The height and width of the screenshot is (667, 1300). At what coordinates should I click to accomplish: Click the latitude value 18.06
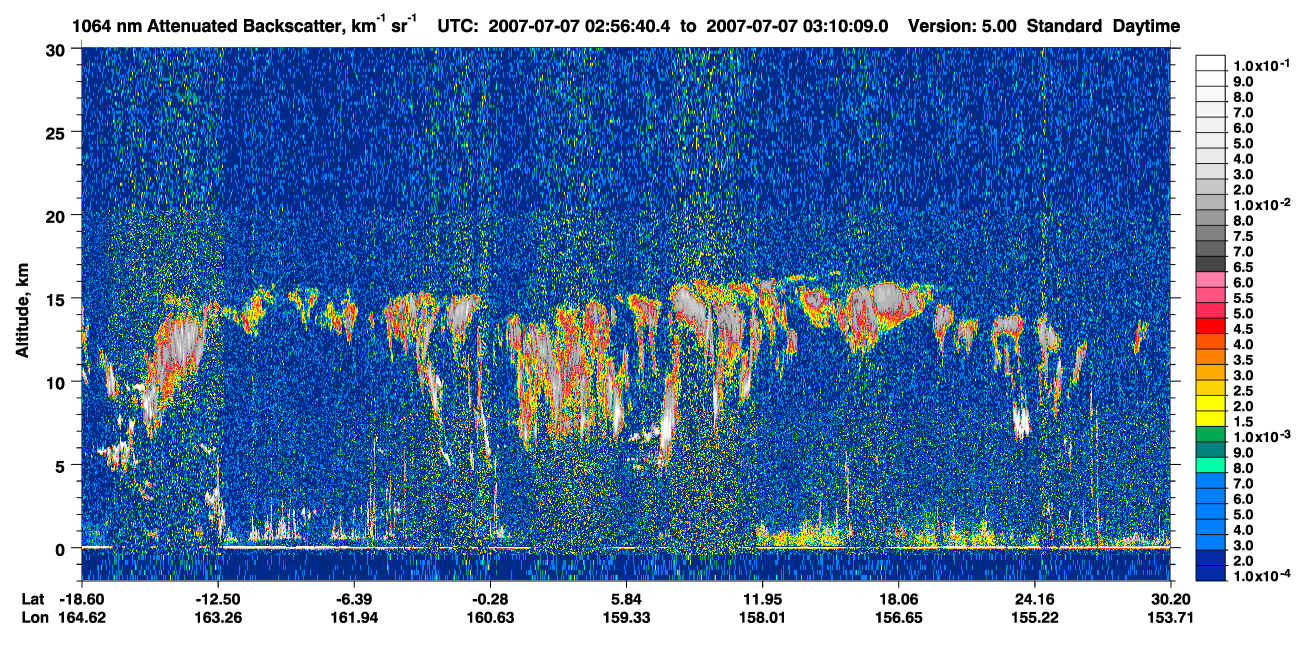(x=898, y=599)
